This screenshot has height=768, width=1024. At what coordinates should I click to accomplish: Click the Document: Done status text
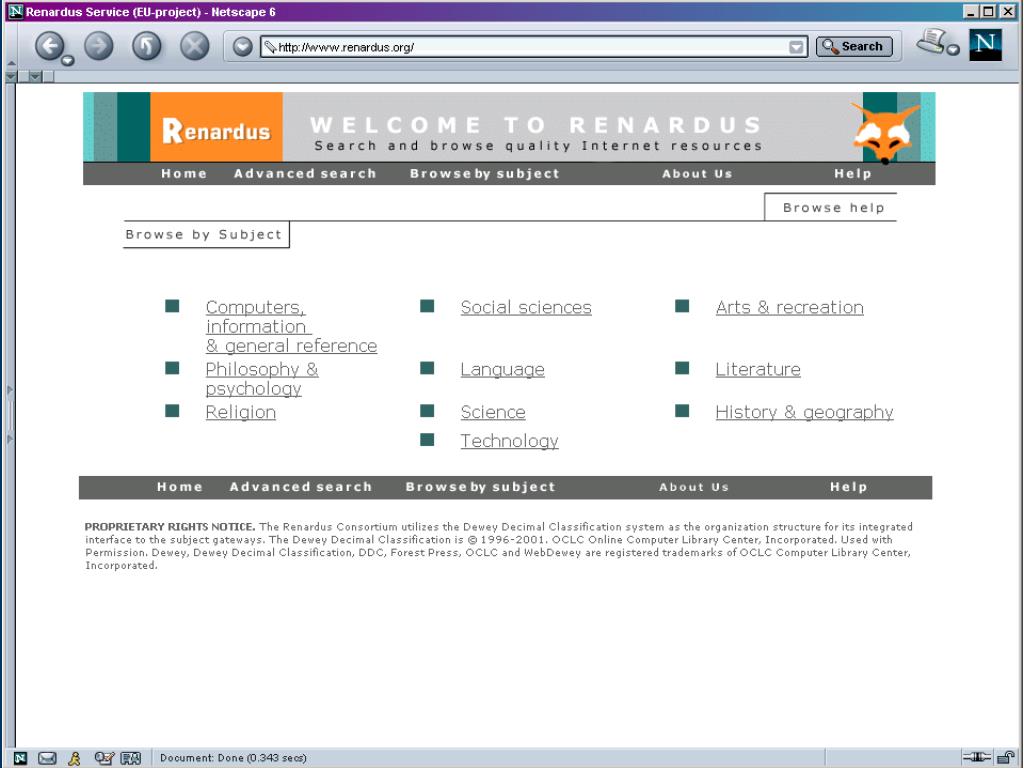click(x=233, y=758)
